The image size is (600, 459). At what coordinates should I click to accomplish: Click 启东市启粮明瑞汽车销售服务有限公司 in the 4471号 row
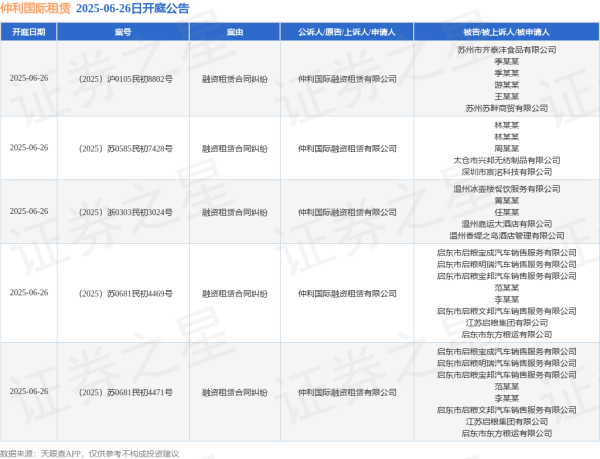pyautogui.click(x=507, y=363)
